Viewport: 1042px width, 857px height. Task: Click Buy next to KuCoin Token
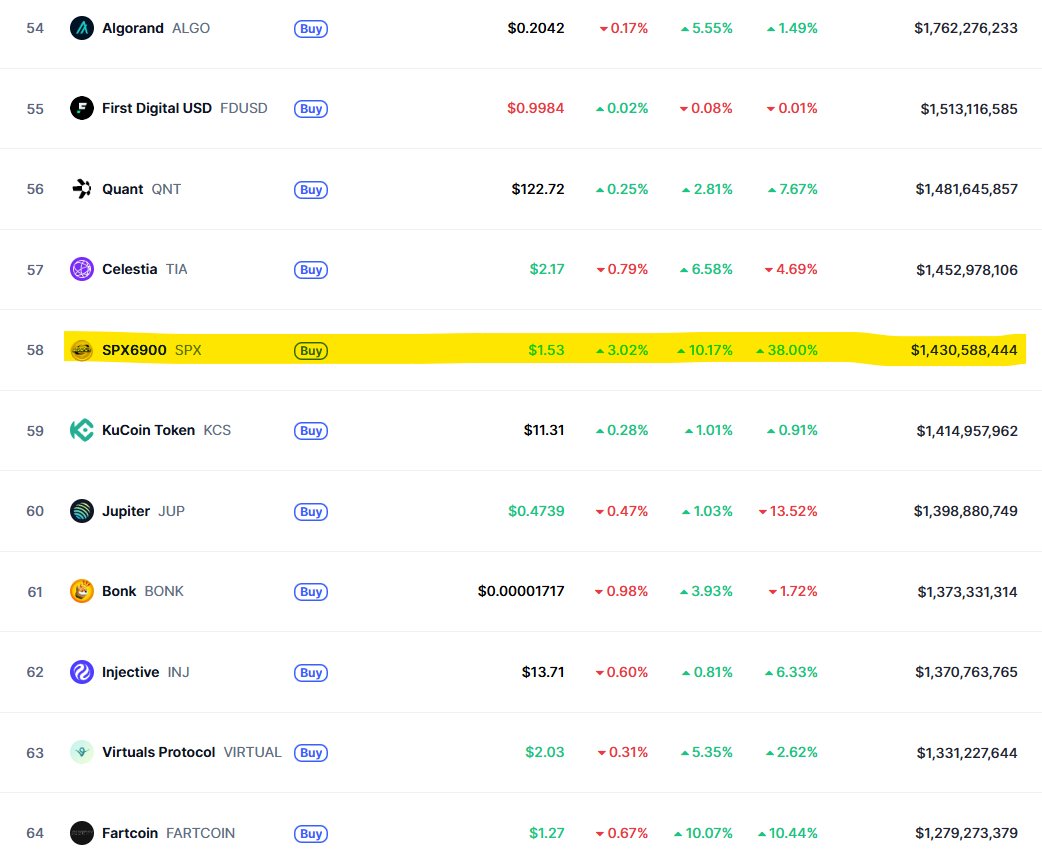[x=311, y=430]
